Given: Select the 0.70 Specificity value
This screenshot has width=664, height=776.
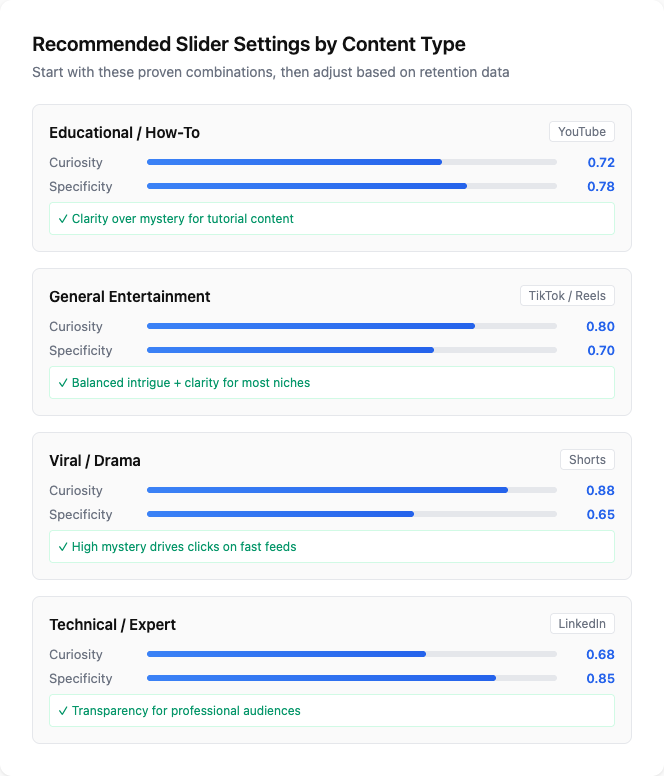Looking at the screenshot, I should (x=601, y=350).
